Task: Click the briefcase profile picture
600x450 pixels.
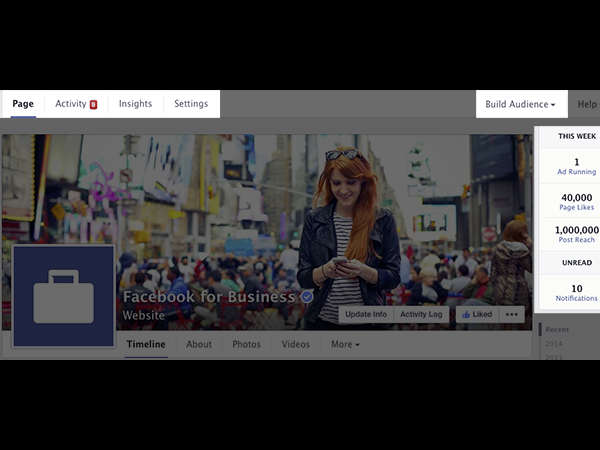Action: pos(64,296)
